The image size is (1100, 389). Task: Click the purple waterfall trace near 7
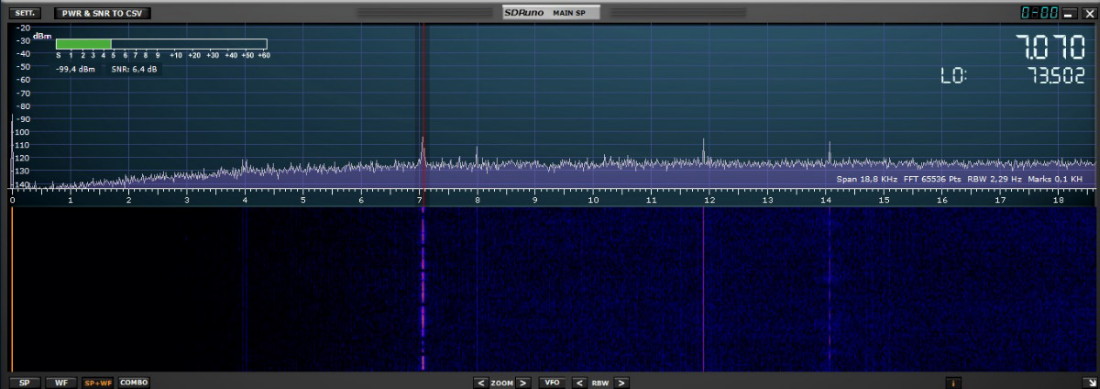423,289
